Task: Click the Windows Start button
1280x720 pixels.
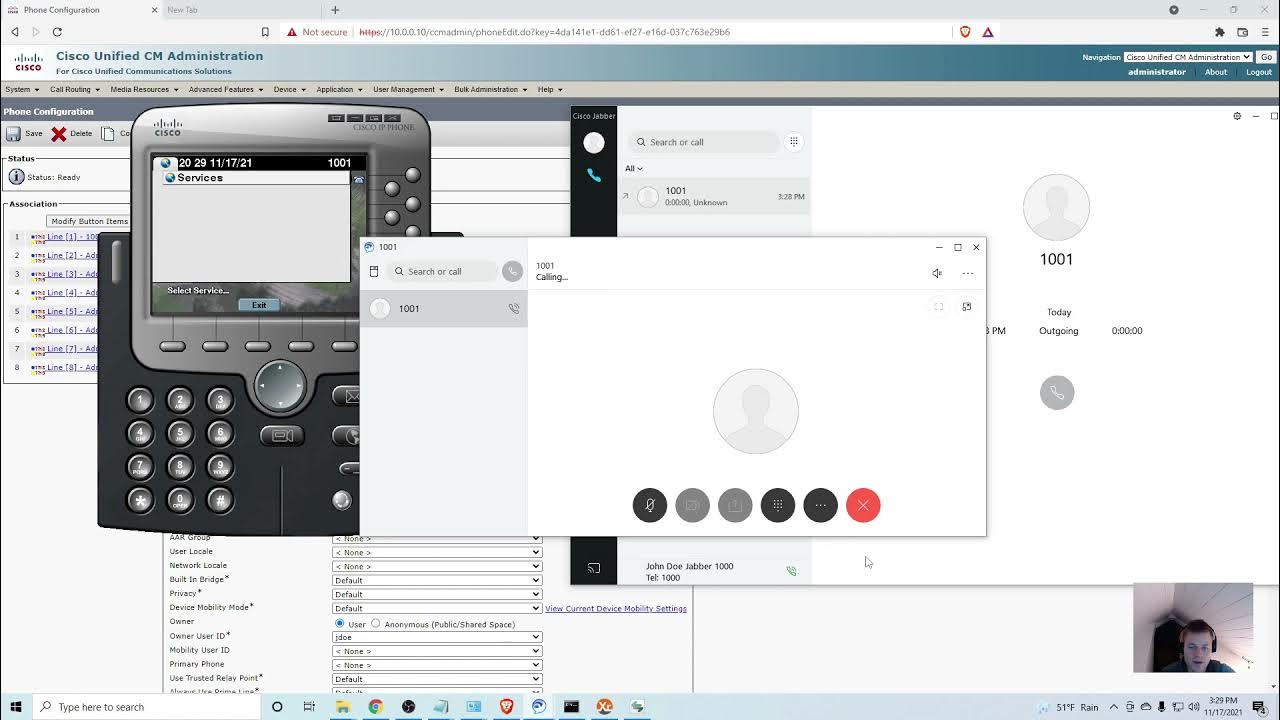Action: click(x=15, y=707)
